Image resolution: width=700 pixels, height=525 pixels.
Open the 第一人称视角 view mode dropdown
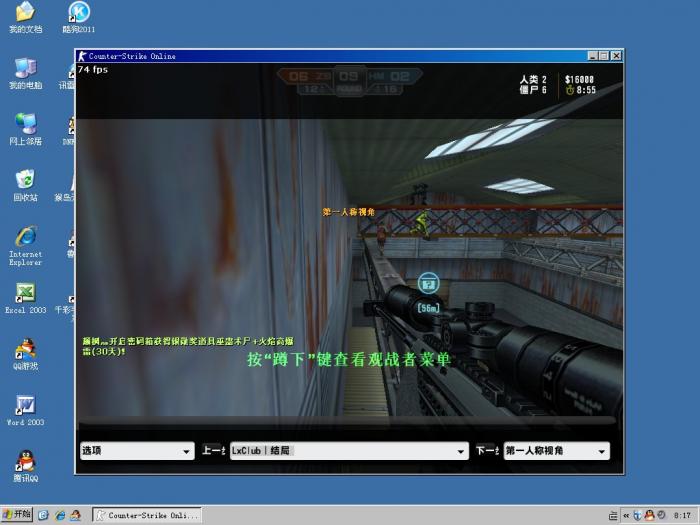[557, 451]
